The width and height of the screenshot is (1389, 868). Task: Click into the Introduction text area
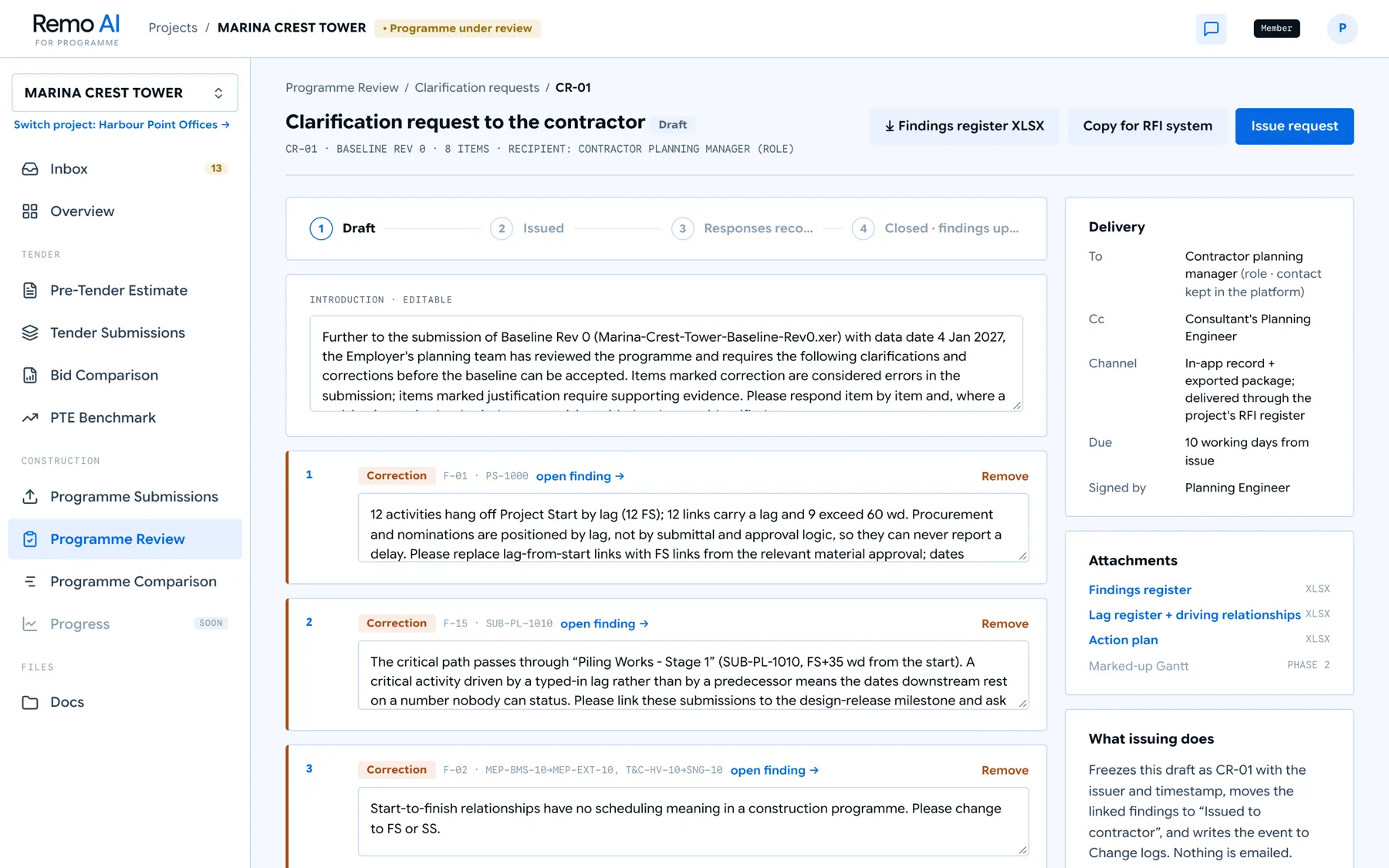(x=666, y=363)
